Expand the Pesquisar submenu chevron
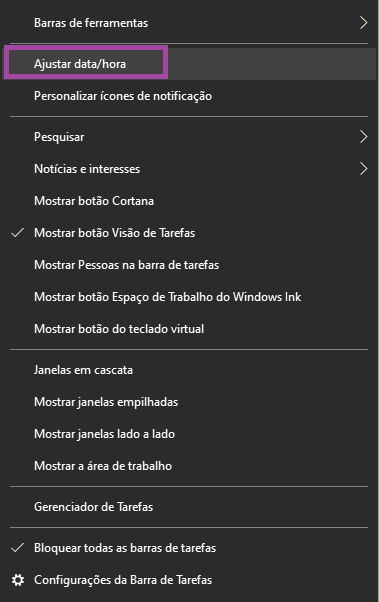Screen dimensions: 379x602 (x=363, y=137)
